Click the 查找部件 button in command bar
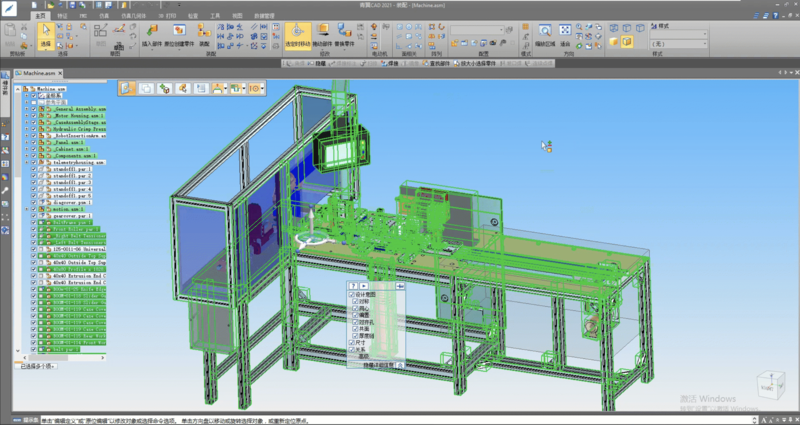The width and height of the screenshot is (800, 425). 438,64
